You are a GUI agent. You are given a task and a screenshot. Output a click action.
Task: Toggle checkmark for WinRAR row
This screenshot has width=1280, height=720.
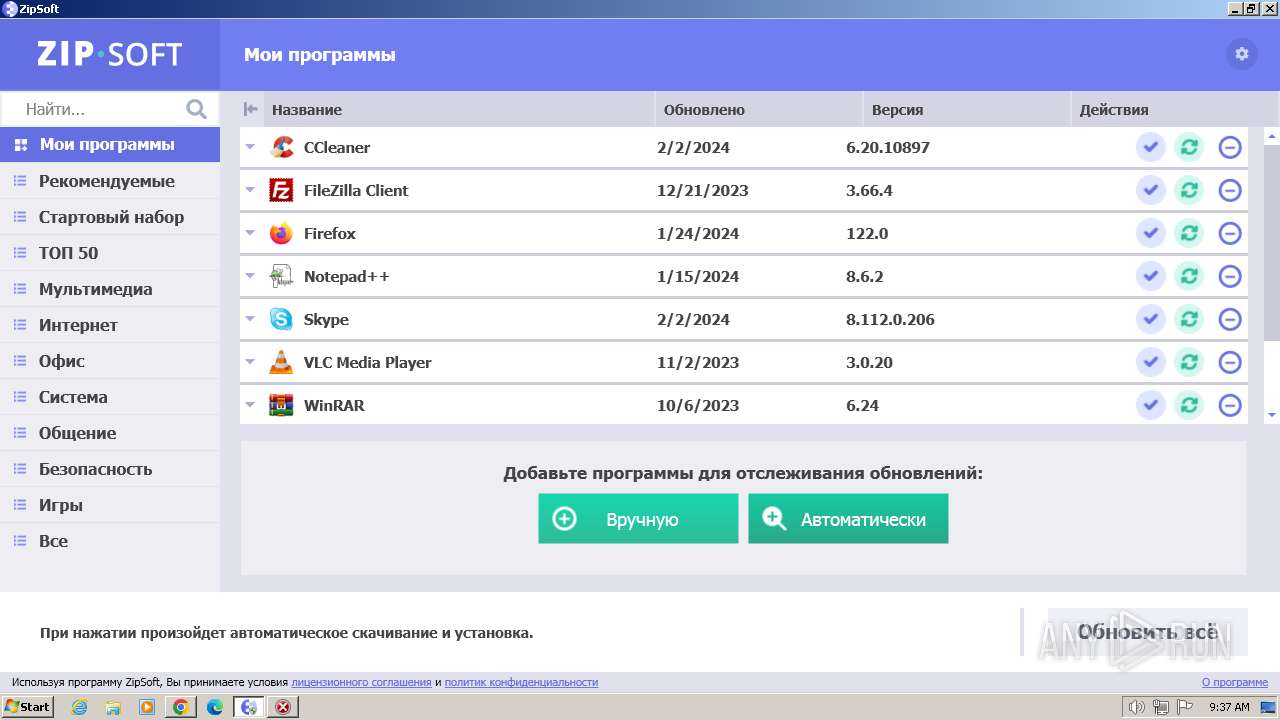[1151, 405]
